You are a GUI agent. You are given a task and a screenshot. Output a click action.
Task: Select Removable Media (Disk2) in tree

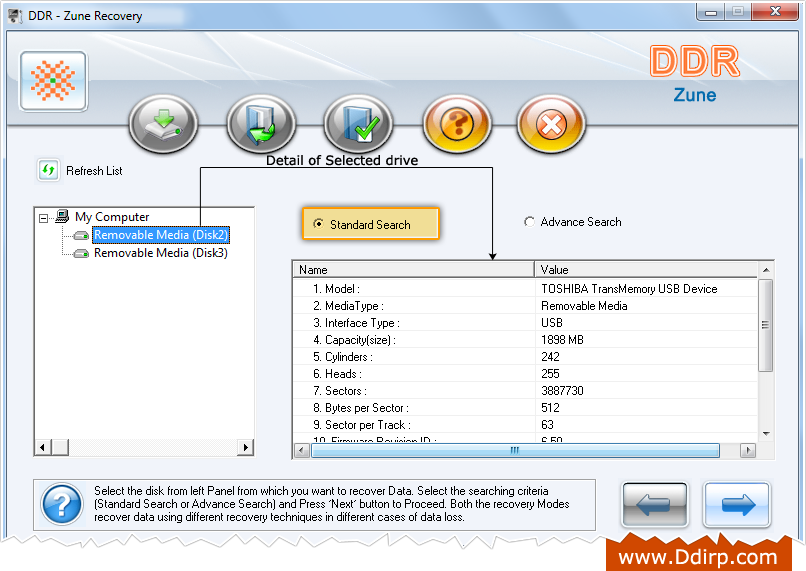click(160, 235)
